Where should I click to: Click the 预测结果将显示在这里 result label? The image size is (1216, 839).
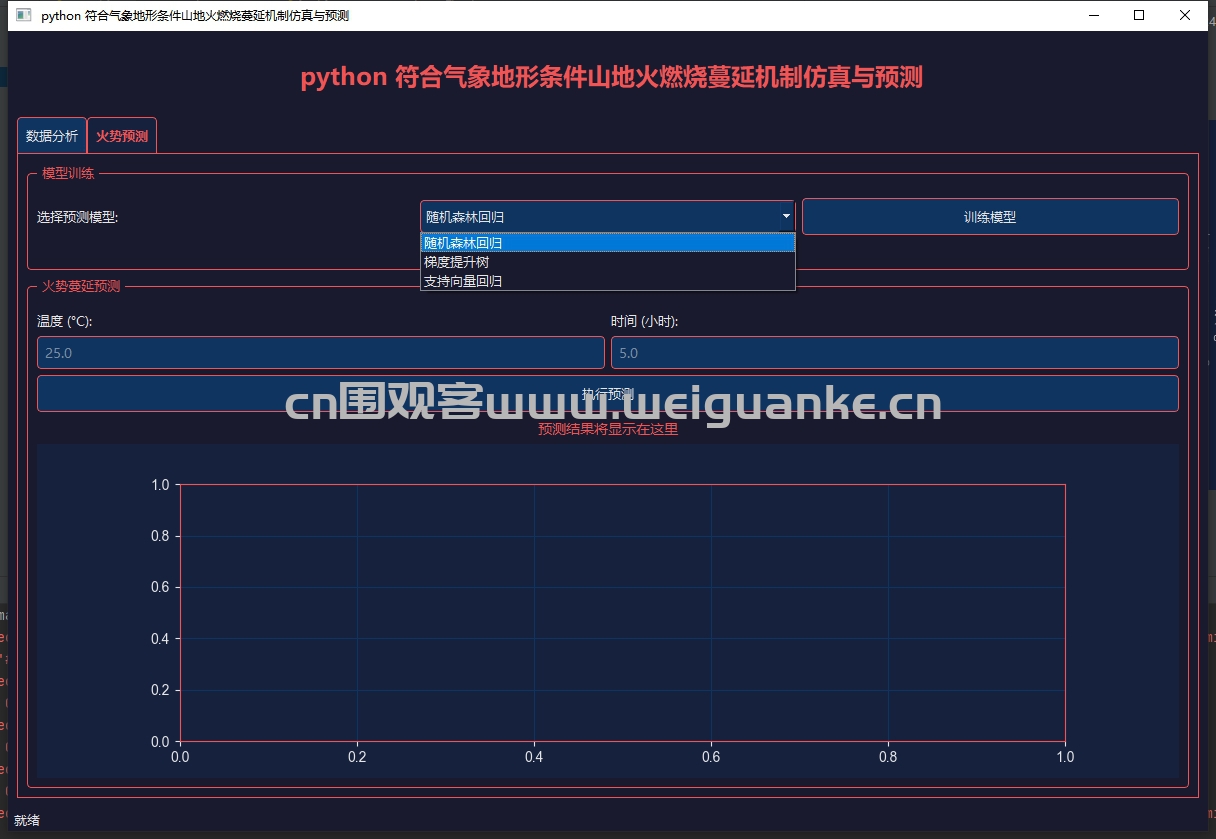coord(607,430)
